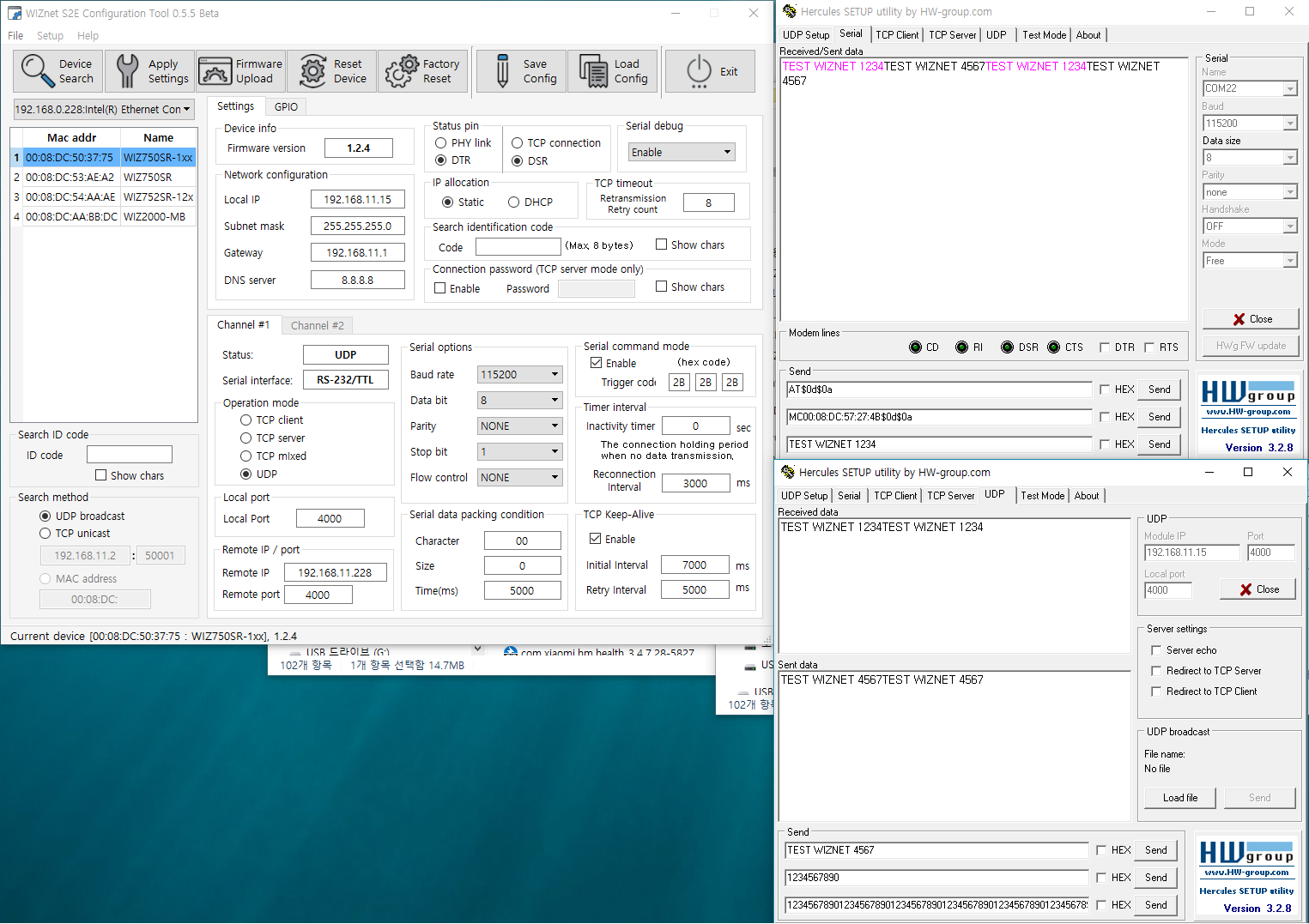This screenshot has height=924, width=1309.
Task: Switch to the Channel #2 tab
Action: [317, 326]
